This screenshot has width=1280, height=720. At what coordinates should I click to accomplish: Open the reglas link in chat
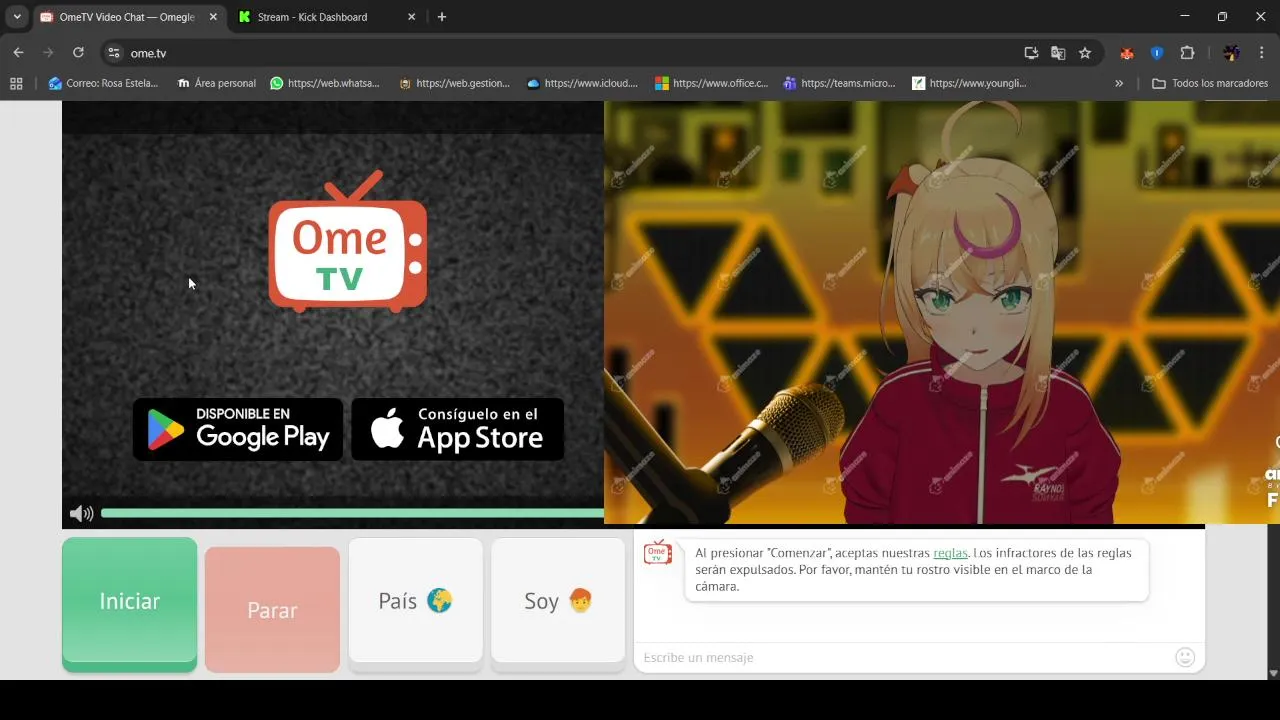[x=950, y=553]
